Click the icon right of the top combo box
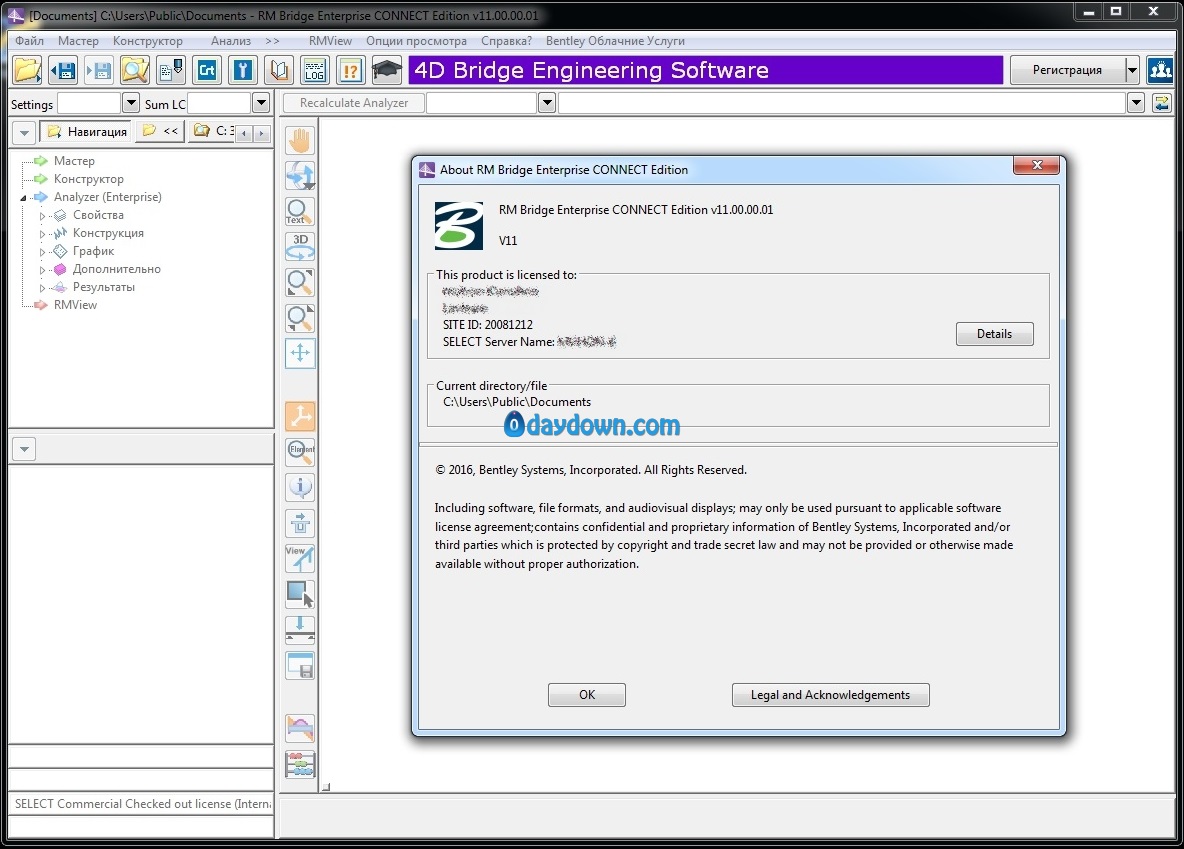This screenshot has height=849, width=1184. (x=1161, y=103)
